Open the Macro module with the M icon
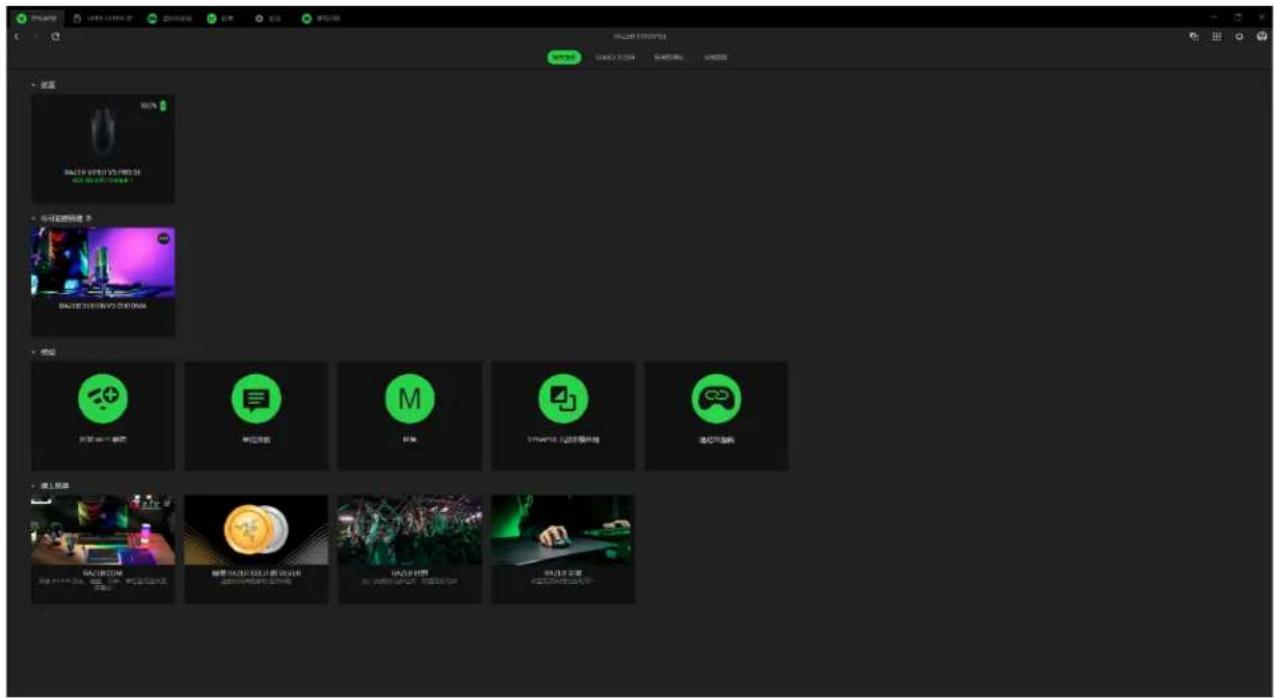Screen dimensions: 1274x698 coord(410,416)
